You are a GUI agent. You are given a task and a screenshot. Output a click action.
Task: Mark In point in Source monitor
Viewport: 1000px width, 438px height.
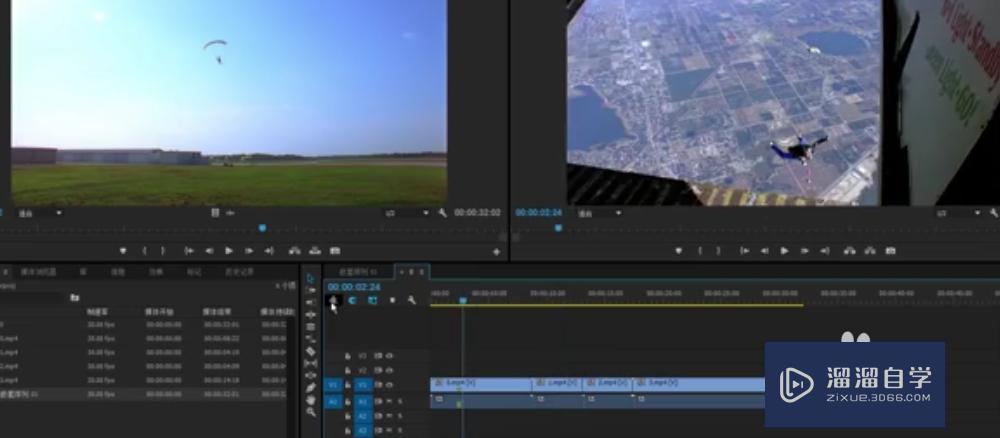[144, 251]
